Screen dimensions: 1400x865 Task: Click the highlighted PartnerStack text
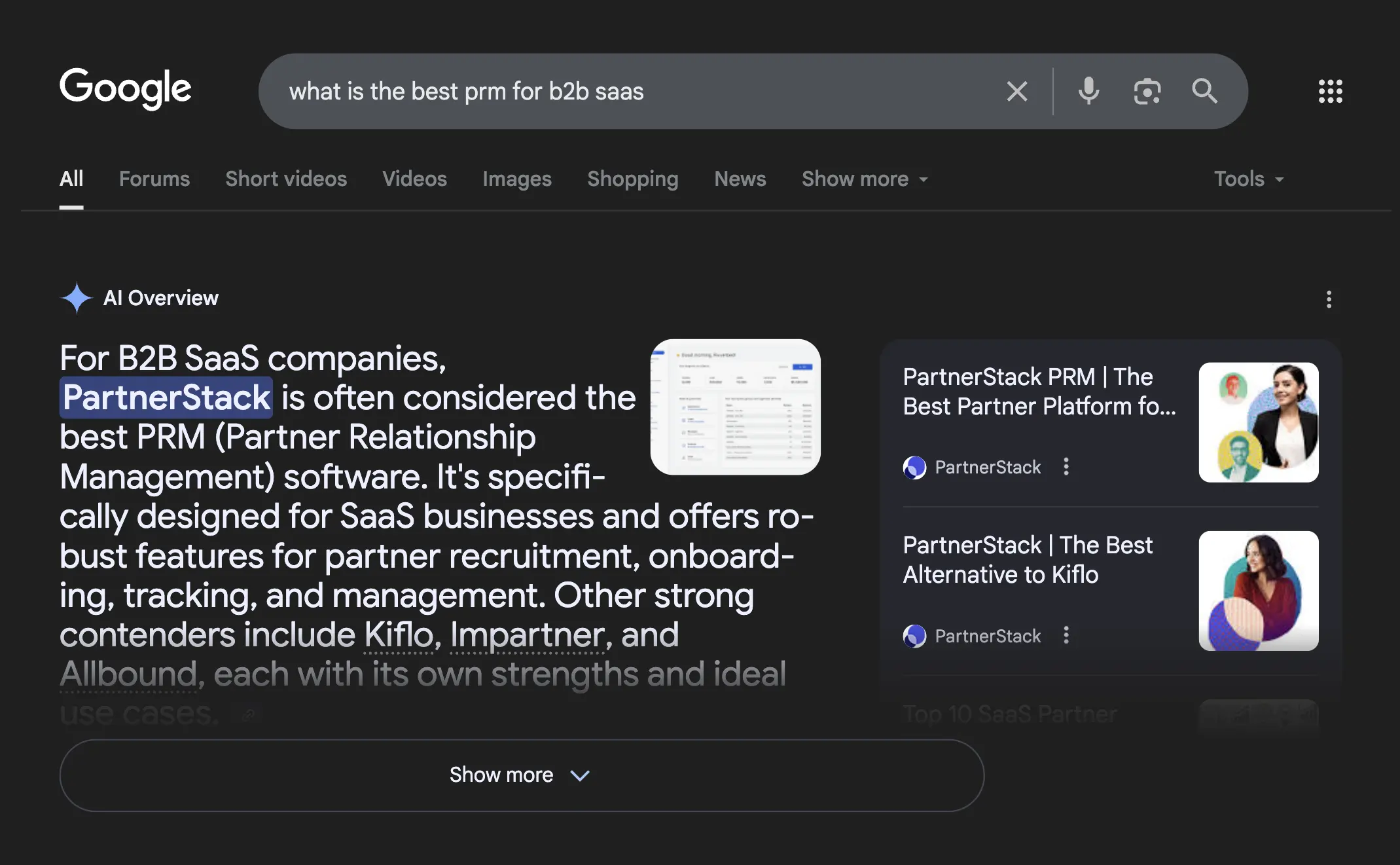pos(166,397)
